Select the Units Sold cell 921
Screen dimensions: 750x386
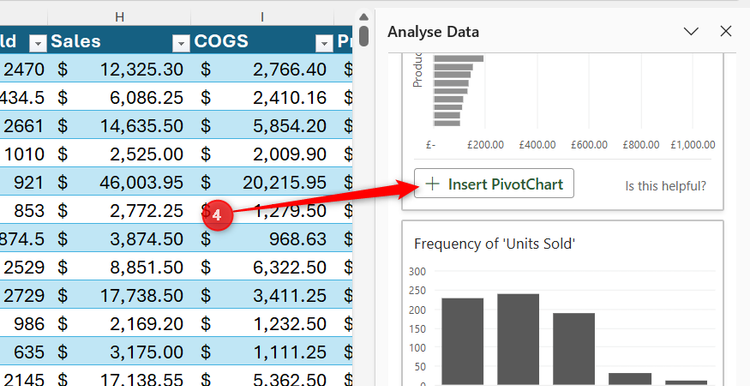tap(23, 182)
